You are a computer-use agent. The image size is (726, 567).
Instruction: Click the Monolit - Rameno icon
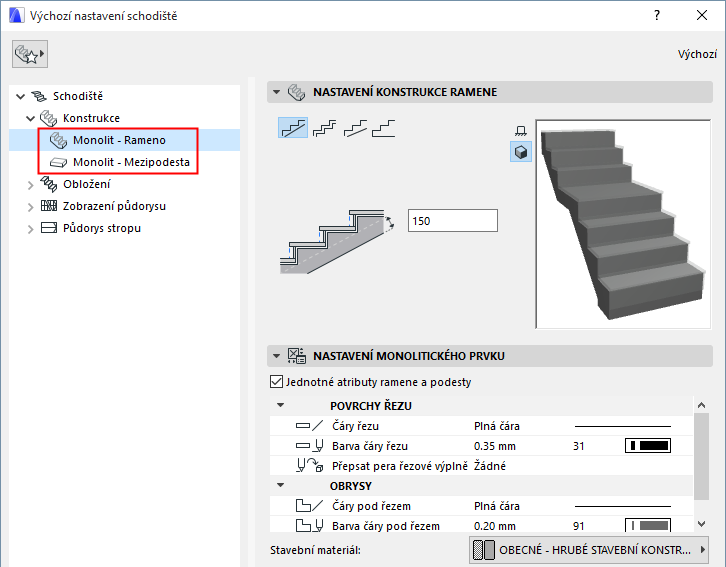(x=58, y=140)
